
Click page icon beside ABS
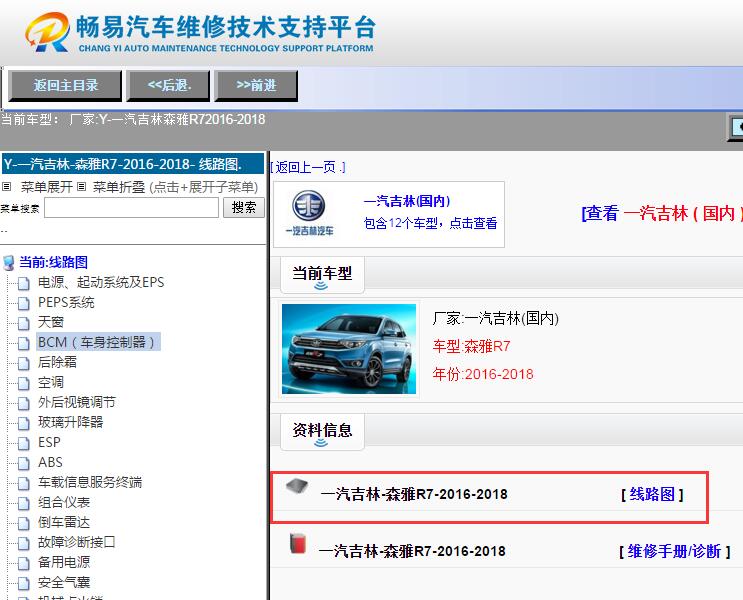pos(24,463)
